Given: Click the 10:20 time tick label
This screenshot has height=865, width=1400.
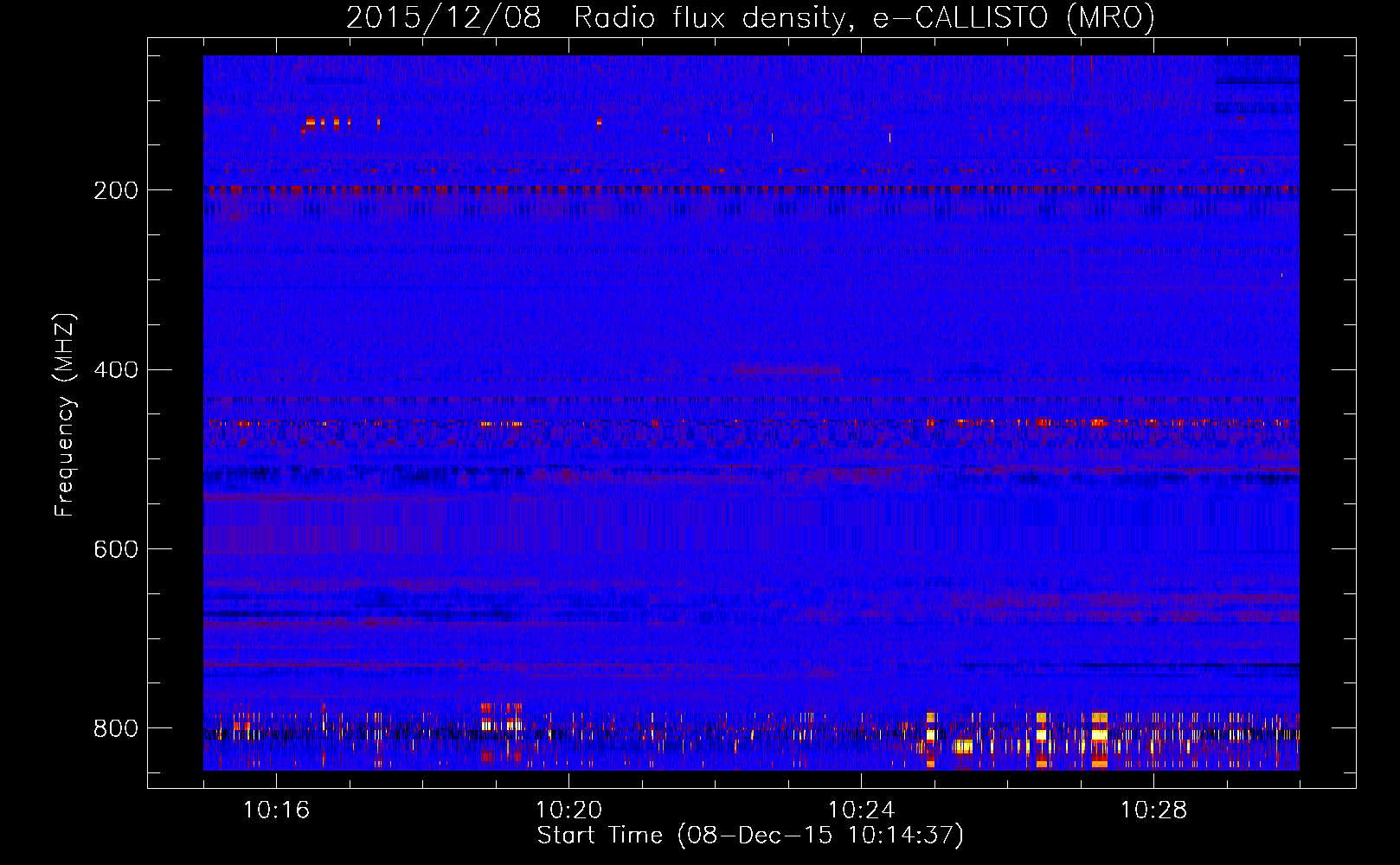Looking at the screenshot, I should coord(568,810).
